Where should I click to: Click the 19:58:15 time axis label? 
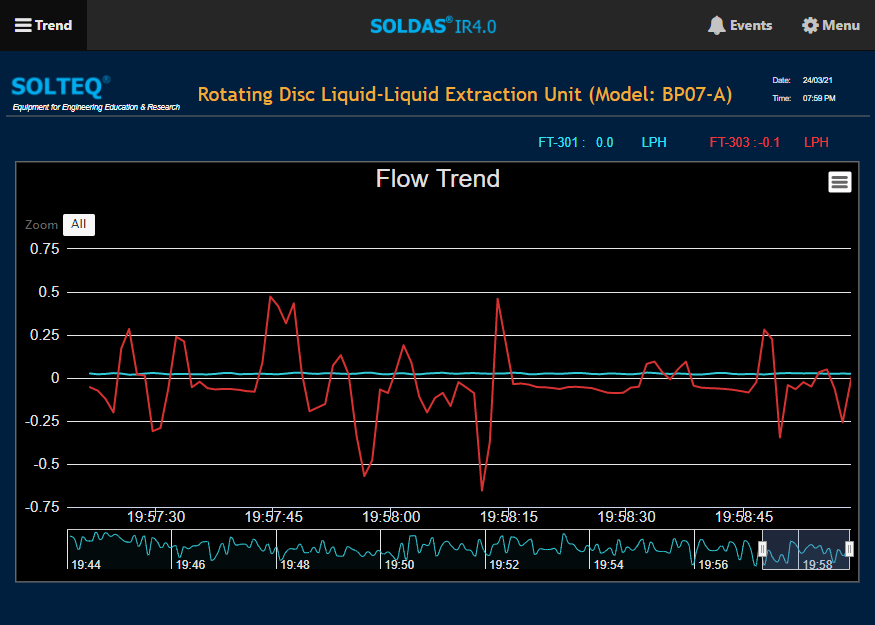pos(509,517)
